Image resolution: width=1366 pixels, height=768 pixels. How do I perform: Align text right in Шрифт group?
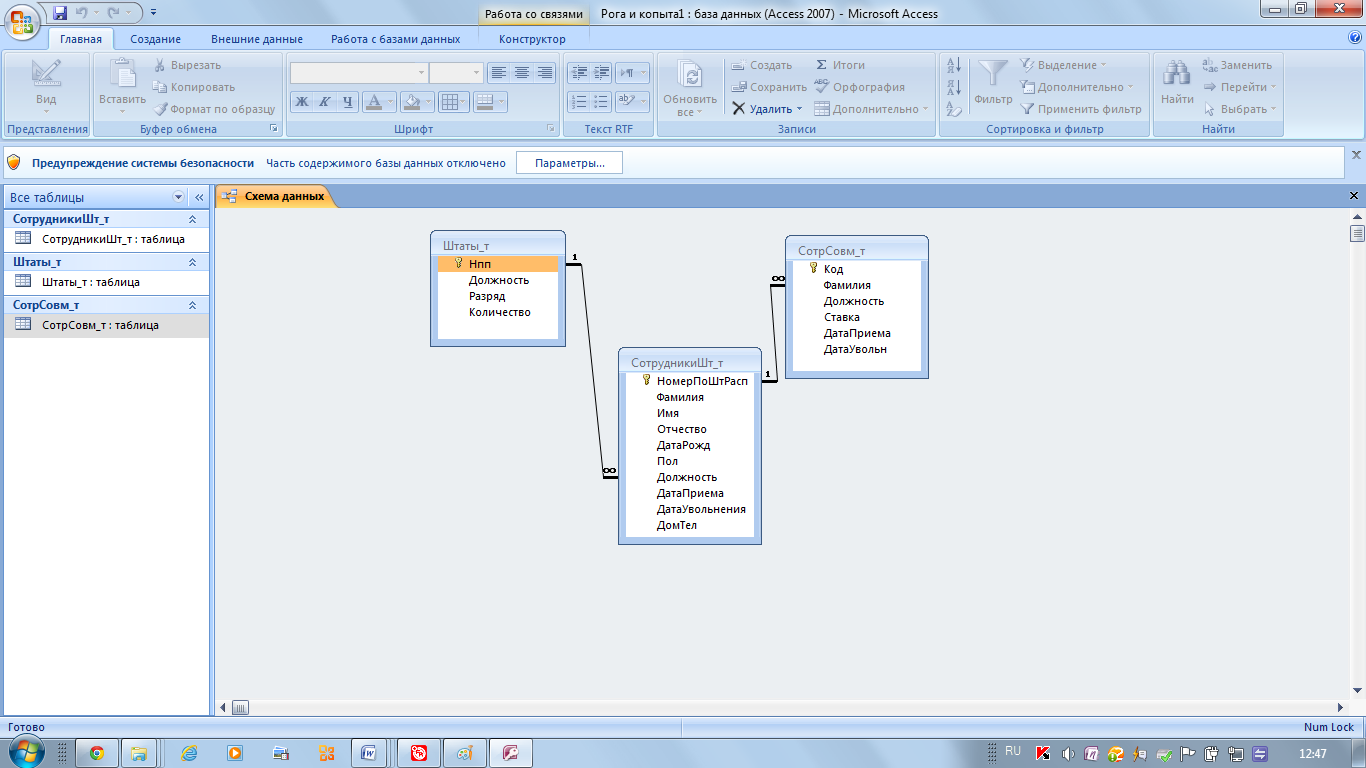[x=545, y=73]
